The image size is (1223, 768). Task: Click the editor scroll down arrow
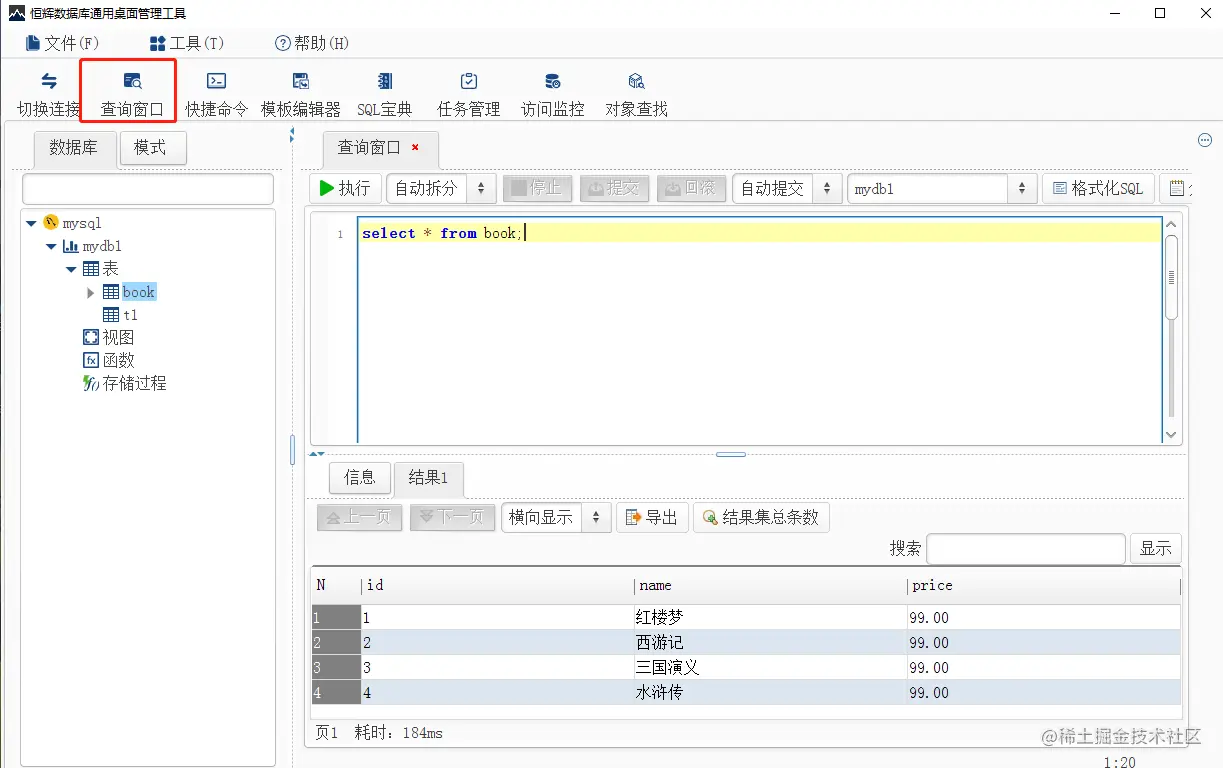click(1171, 435)
